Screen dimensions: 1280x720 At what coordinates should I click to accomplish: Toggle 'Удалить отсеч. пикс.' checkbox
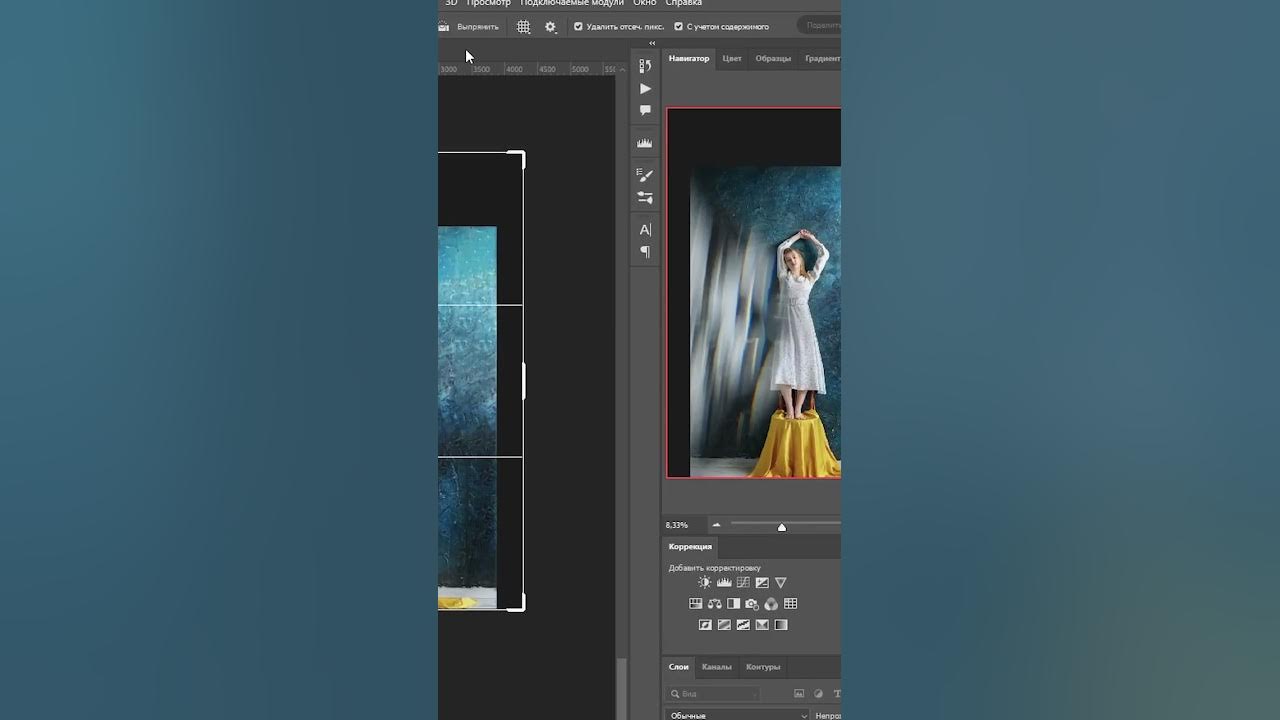[x=578, y=27]
